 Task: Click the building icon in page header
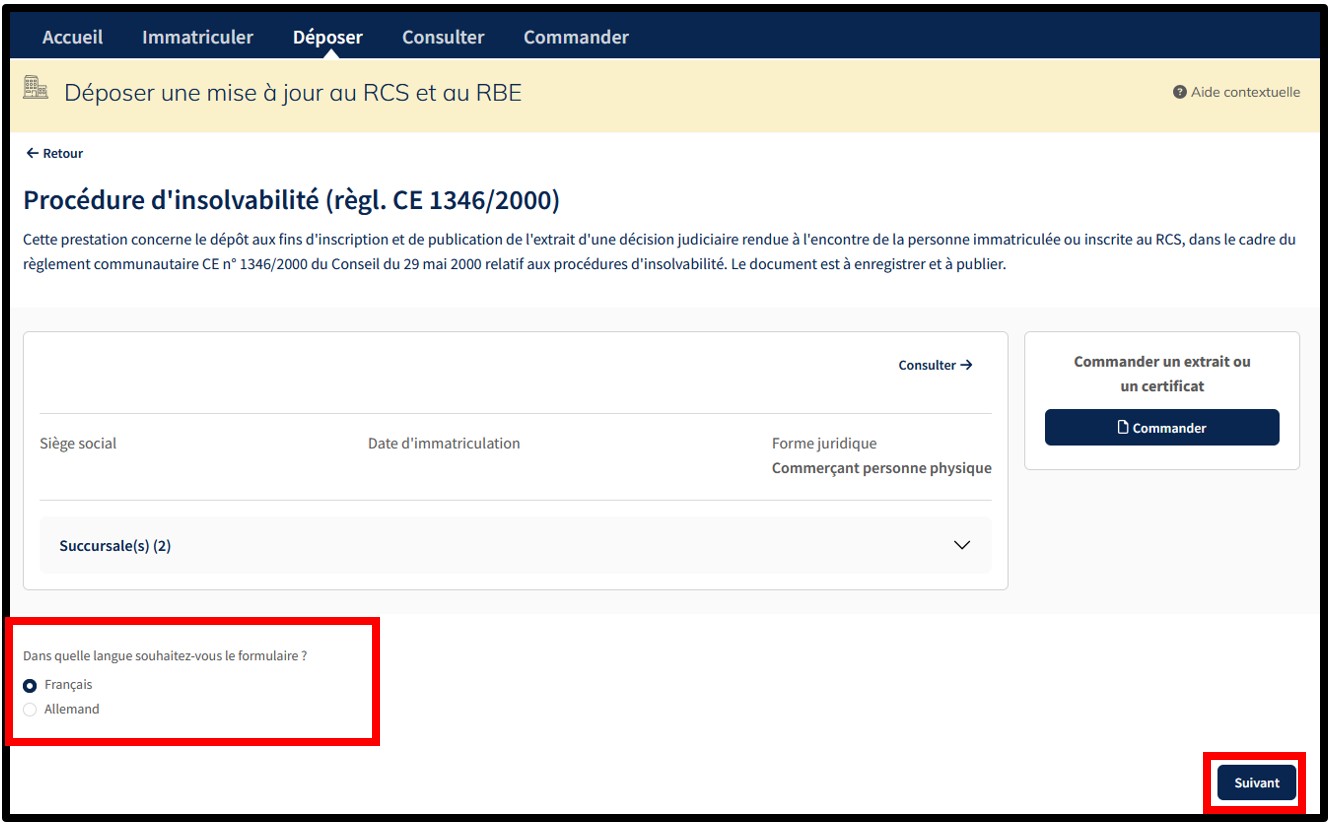(x=36, y=90)
